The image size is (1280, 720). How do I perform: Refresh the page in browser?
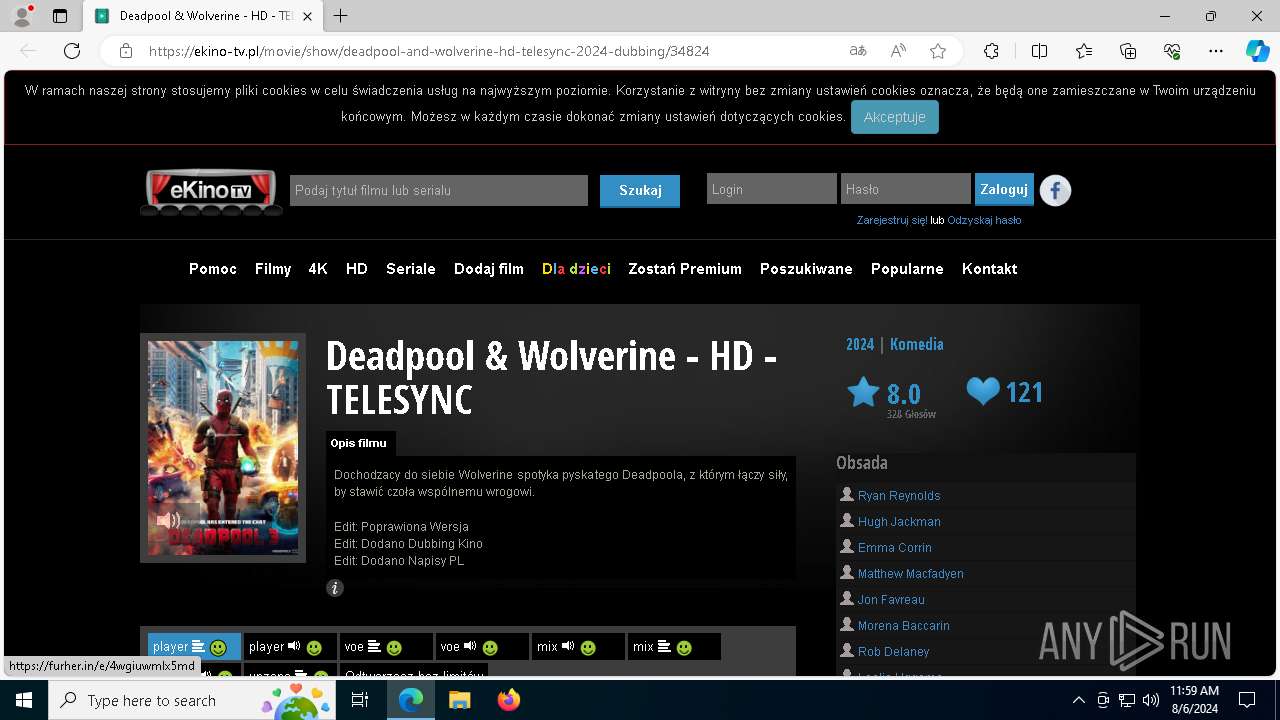72,51
